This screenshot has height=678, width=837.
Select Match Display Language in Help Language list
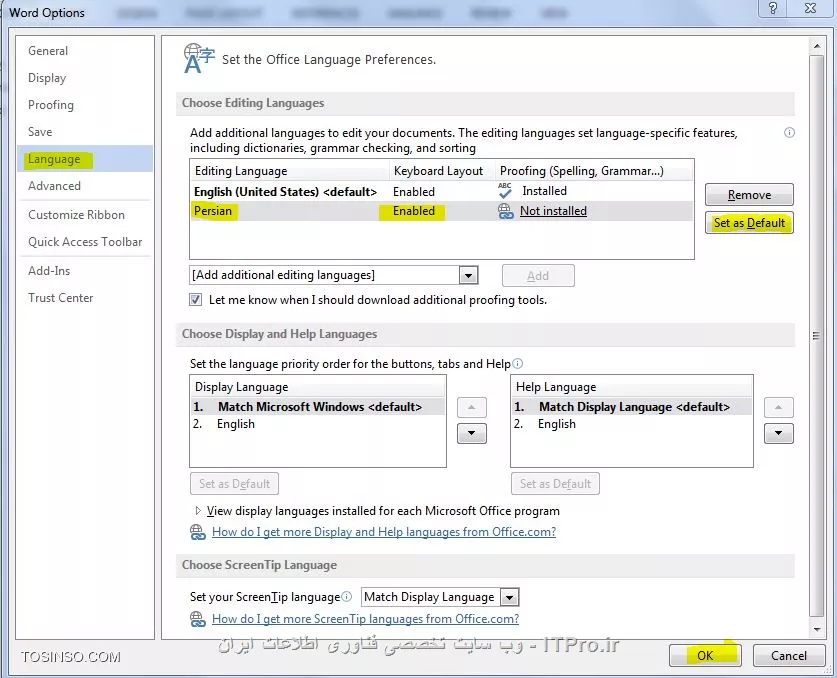[632, 407]
